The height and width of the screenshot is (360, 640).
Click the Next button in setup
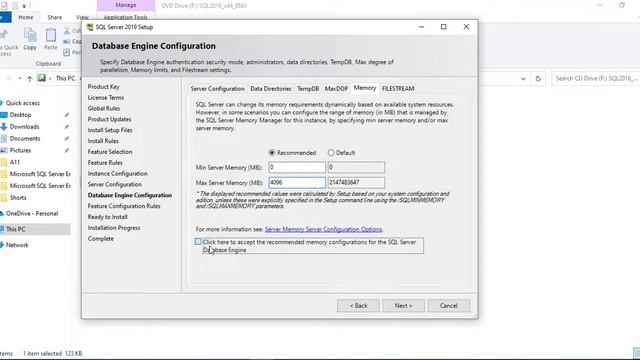(403, 306)
